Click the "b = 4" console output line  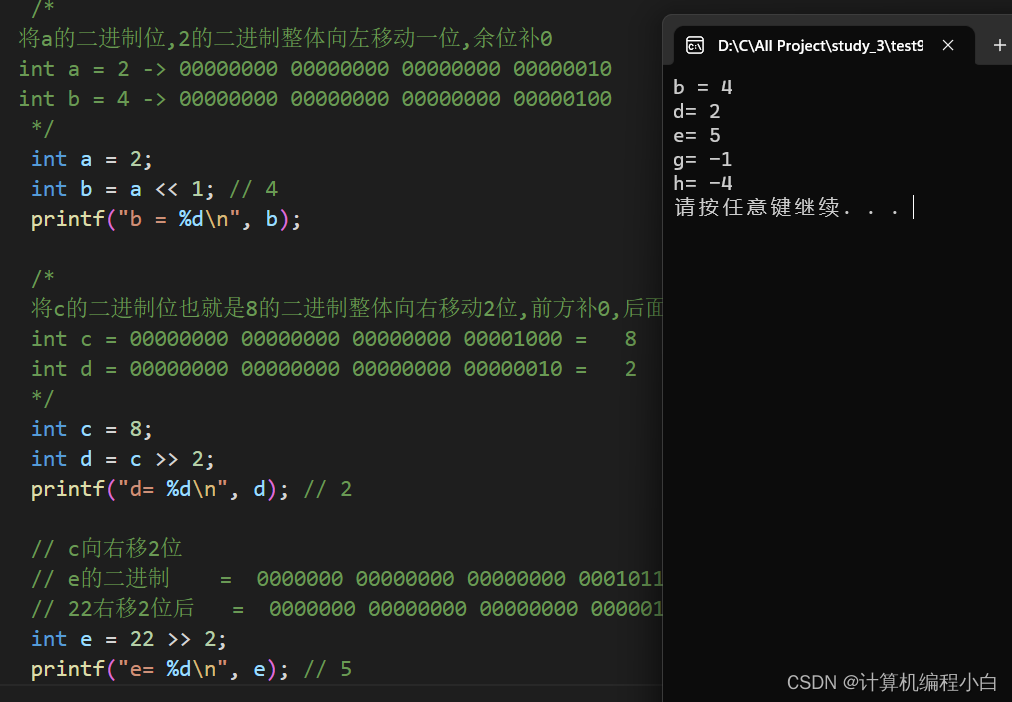702,87
